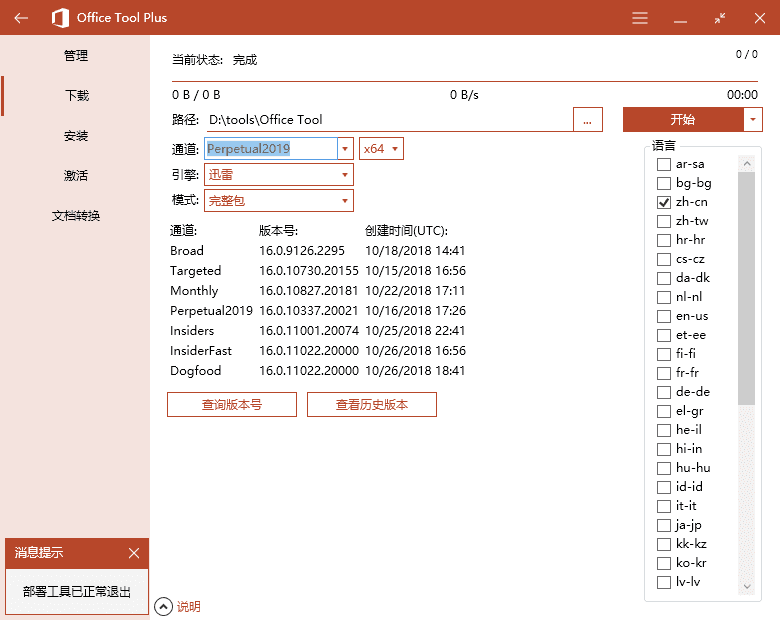
Task: Check the zh-tw language box
Action: coord(664,221)
